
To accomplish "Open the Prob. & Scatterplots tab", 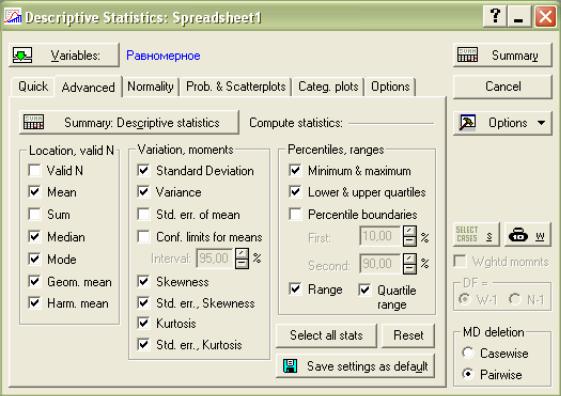I will [x=236, y=87].
